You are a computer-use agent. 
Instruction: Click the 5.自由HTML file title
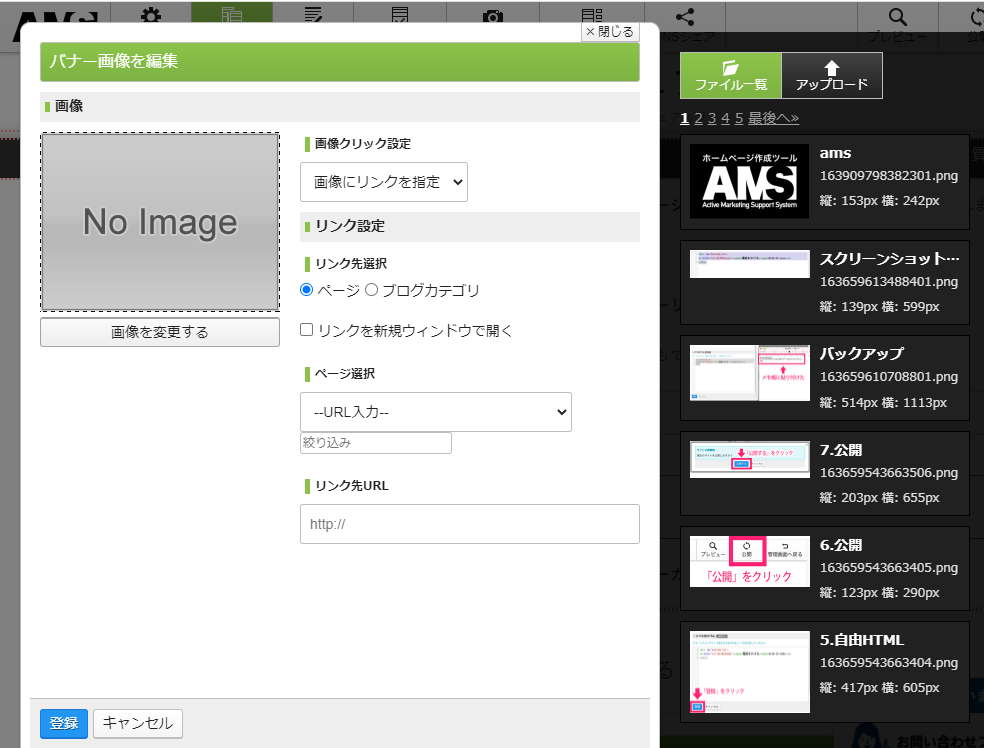point(862,640)
